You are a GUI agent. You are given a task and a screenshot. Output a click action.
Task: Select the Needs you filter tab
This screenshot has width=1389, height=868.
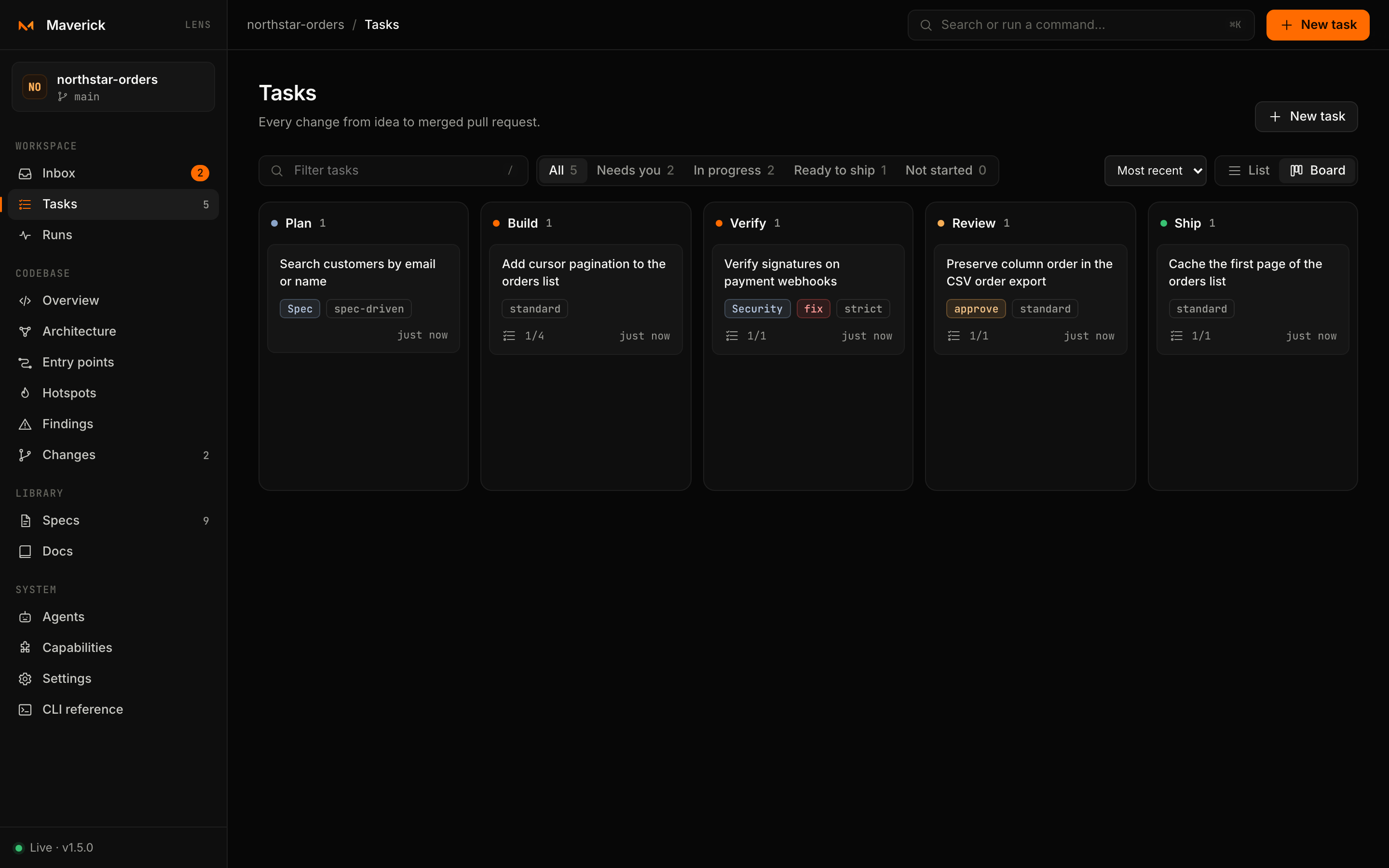coord(635,171)
